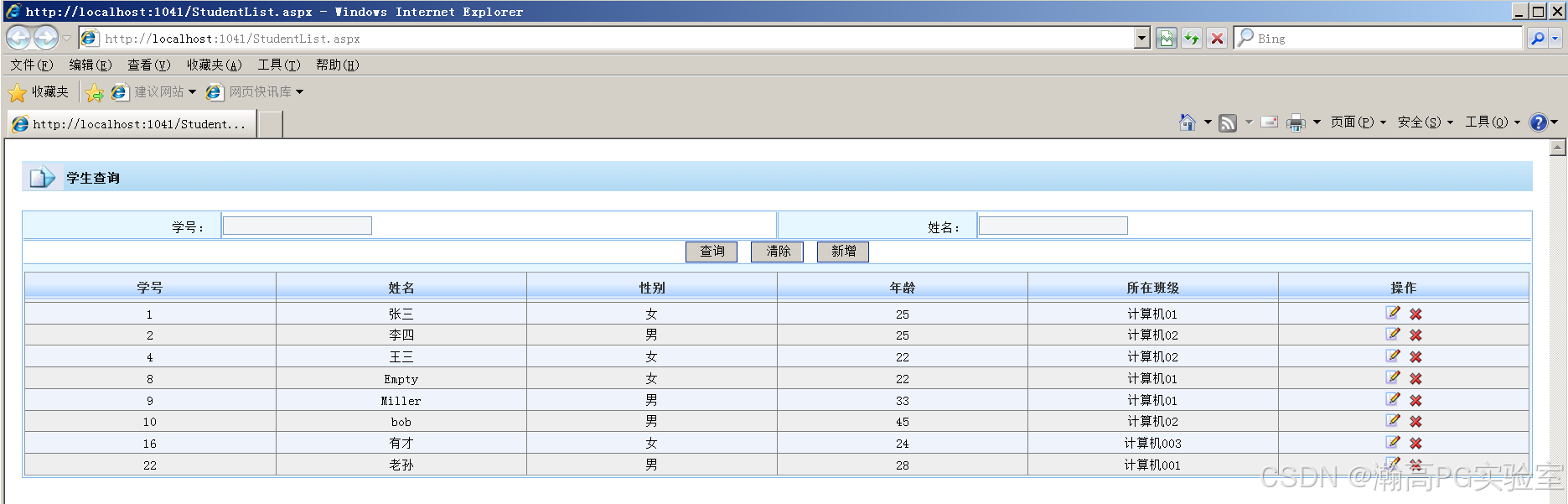Edit student Miller row

point(1393,399)
